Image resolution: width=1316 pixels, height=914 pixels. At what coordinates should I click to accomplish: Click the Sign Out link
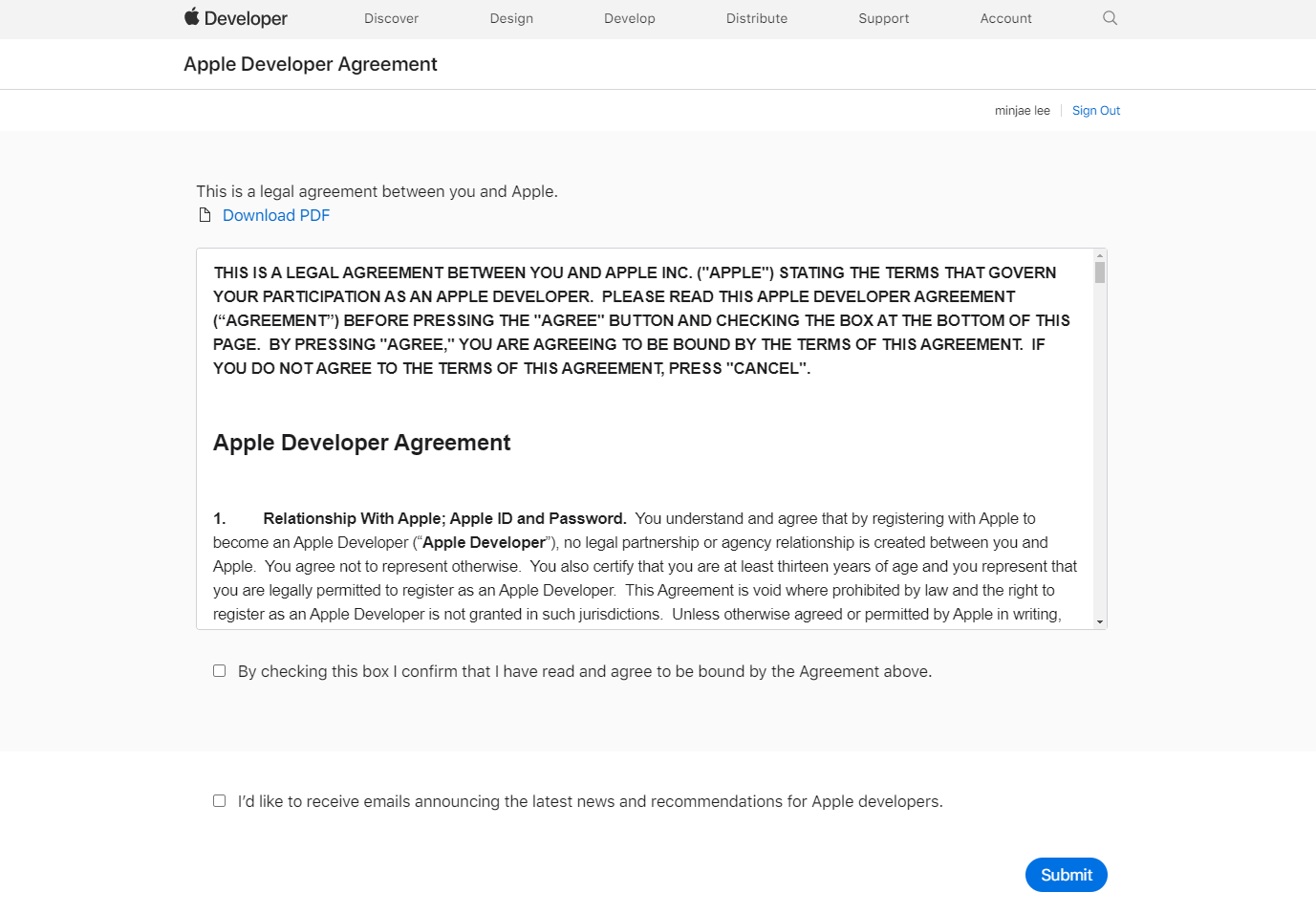pos(1096,111)
